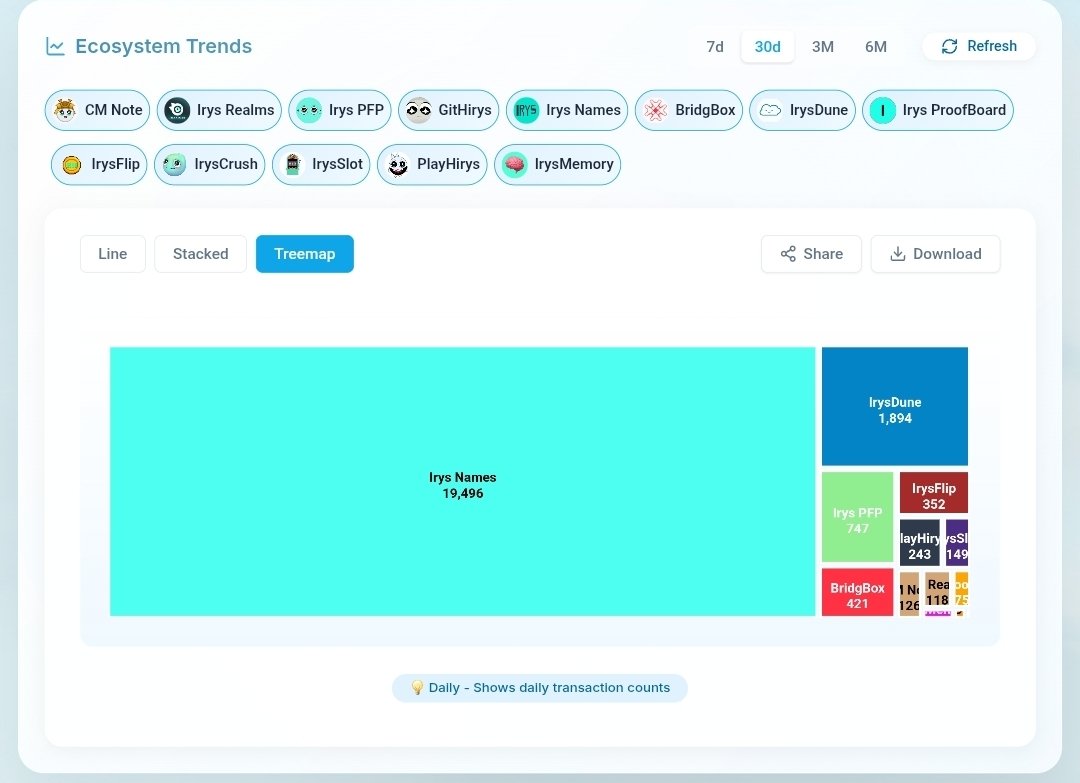Click the light green Irys PFP 747 block
1080x783 pixels.
[x=858, y=517]
